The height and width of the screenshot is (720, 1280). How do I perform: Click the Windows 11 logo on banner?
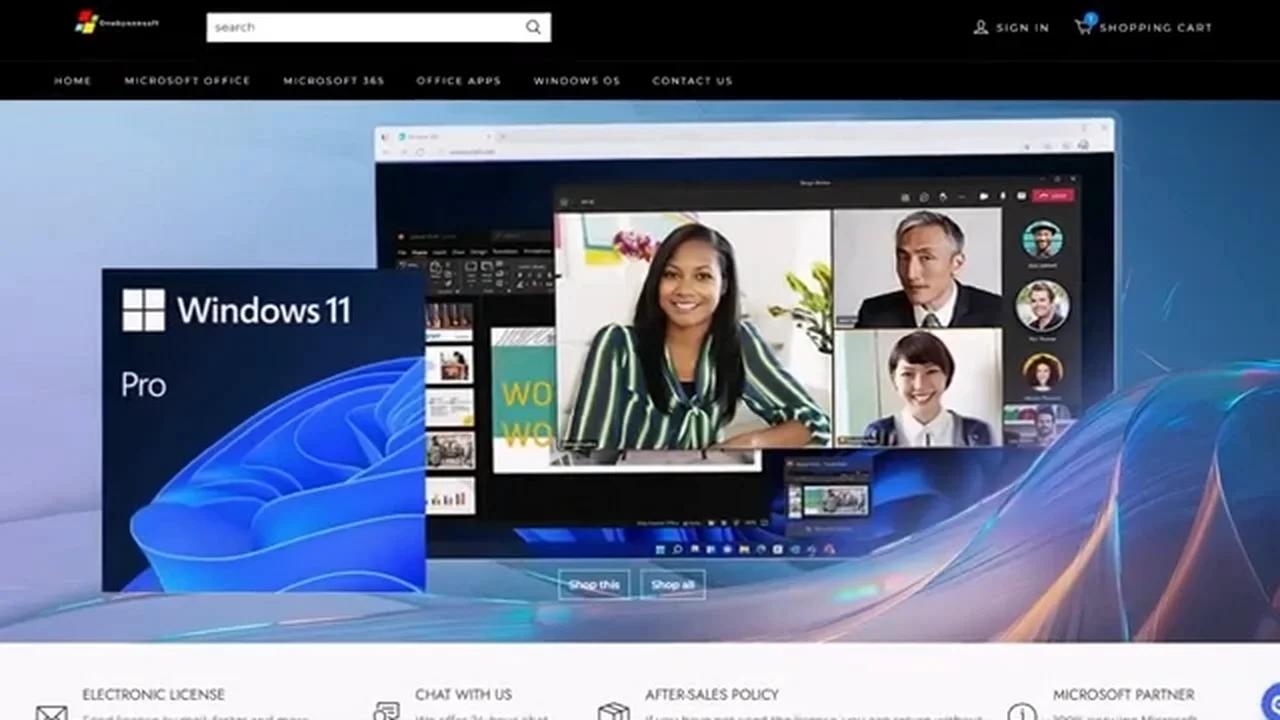[x=143, y=310]
